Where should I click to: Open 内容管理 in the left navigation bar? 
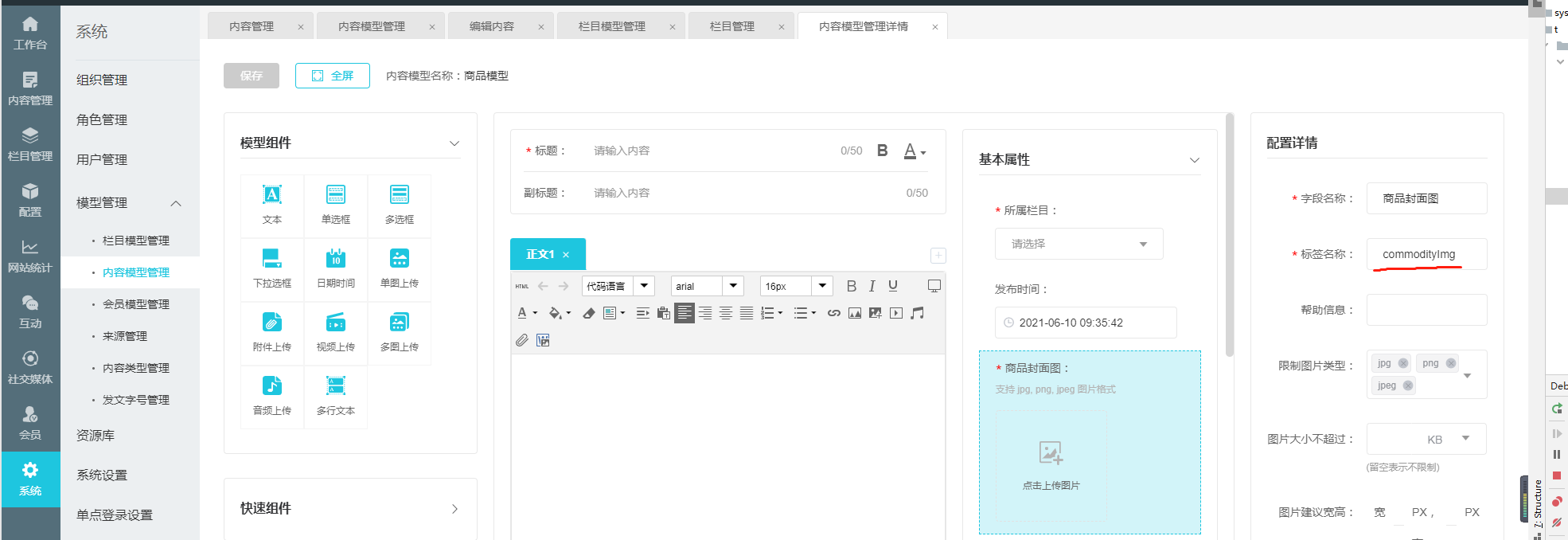pyautogui.click(x=30, y=88)
